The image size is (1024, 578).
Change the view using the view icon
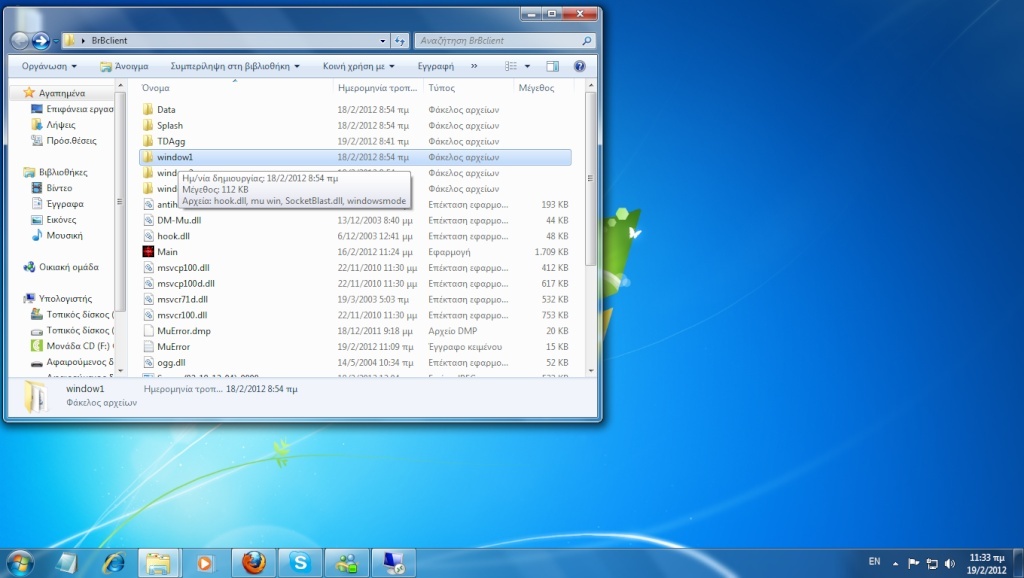tap(511, 66)
